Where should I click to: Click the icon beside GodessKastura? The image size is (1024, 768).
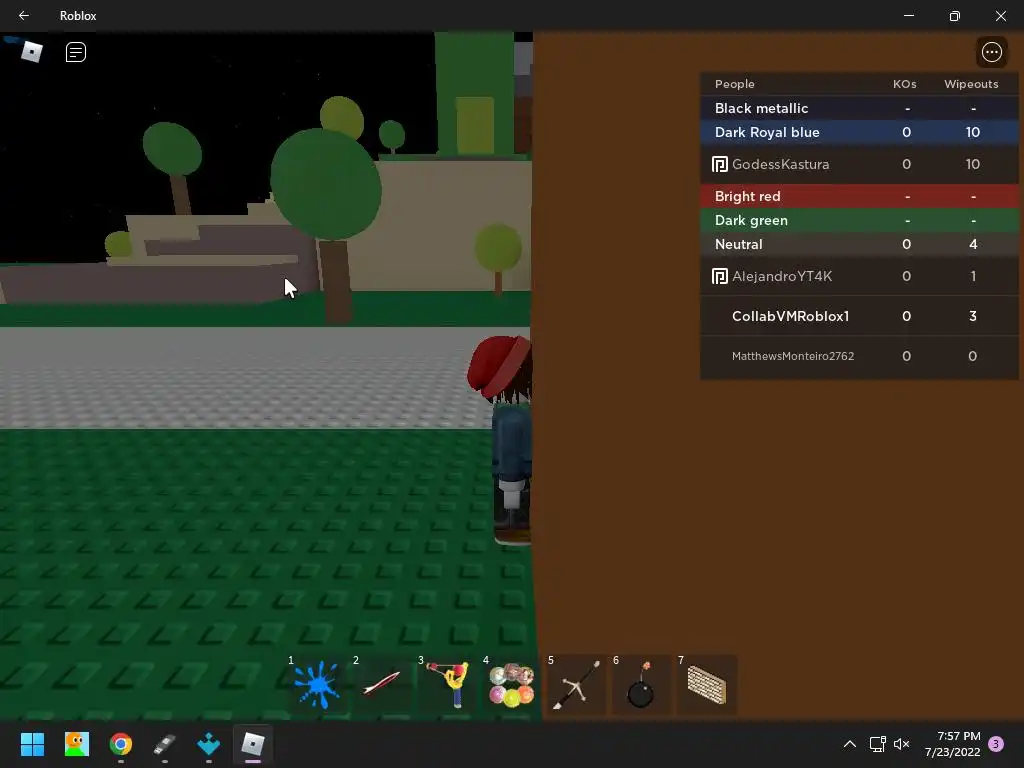[720, 164]
